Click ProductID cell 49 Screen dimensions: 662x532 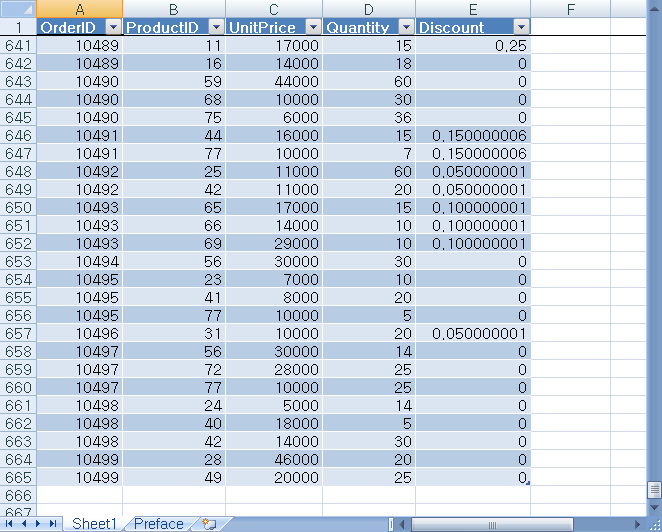tap(174, 478)
